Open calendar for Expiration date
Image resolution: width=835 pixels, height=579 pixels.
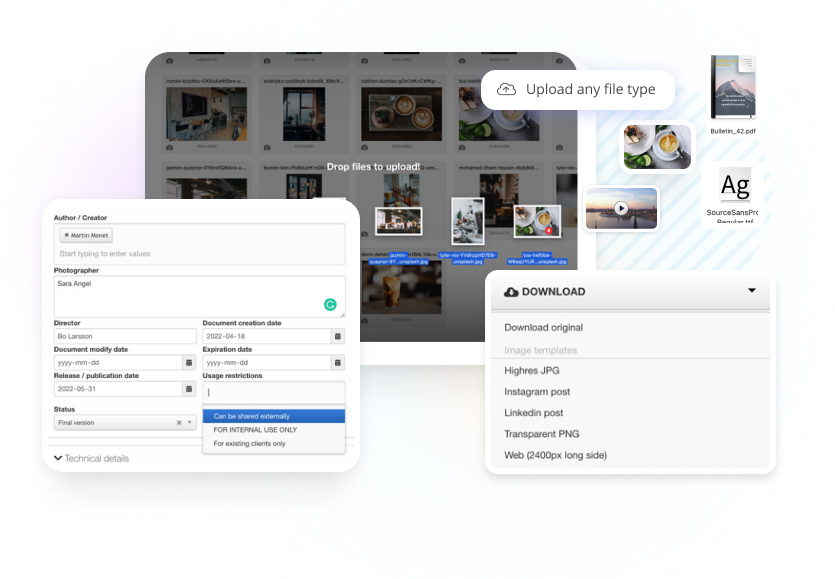pos(338,362)
